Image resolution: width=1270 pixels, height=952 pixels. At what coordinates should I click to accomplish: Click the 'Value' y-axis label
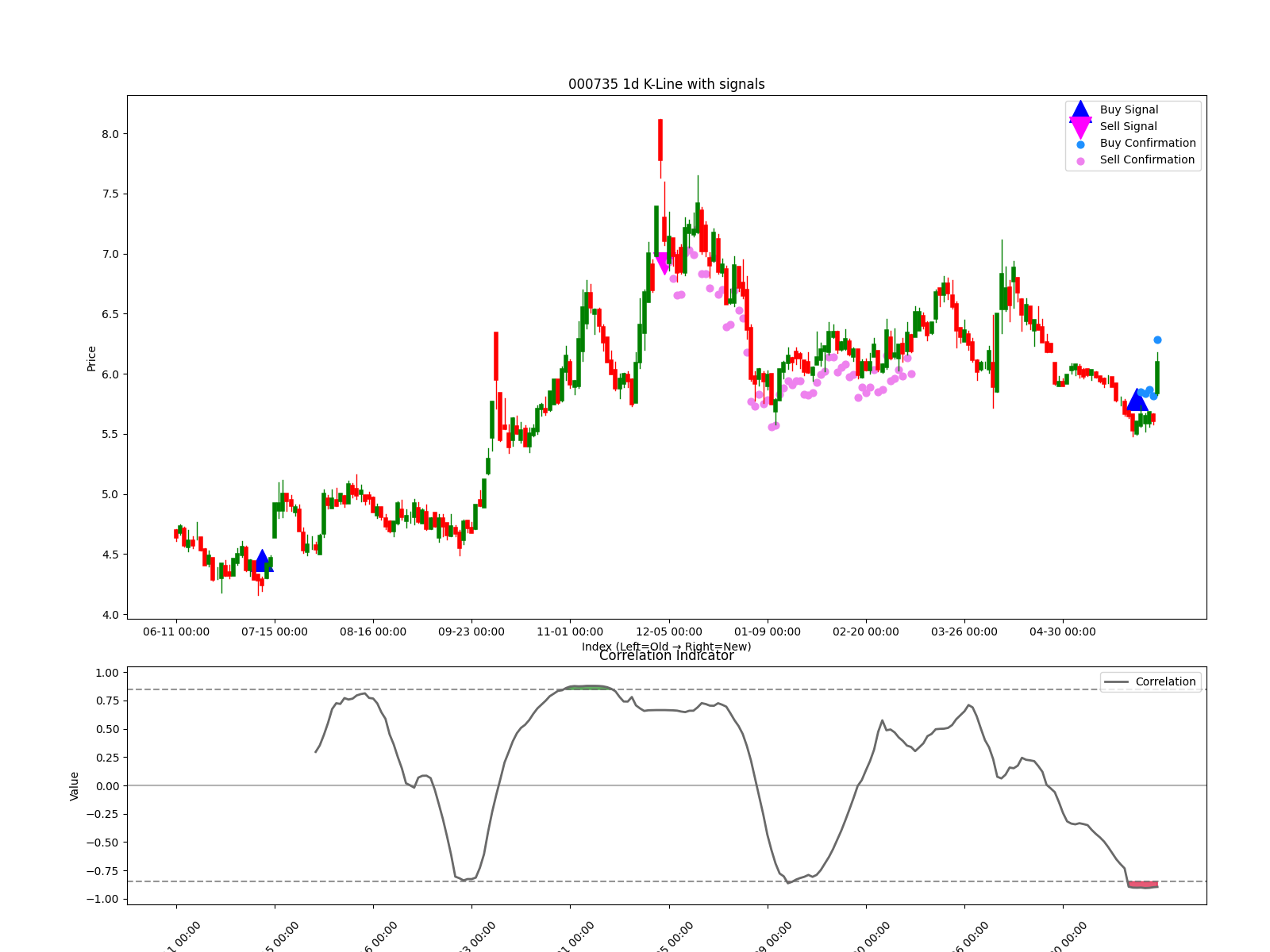point(75,785)
